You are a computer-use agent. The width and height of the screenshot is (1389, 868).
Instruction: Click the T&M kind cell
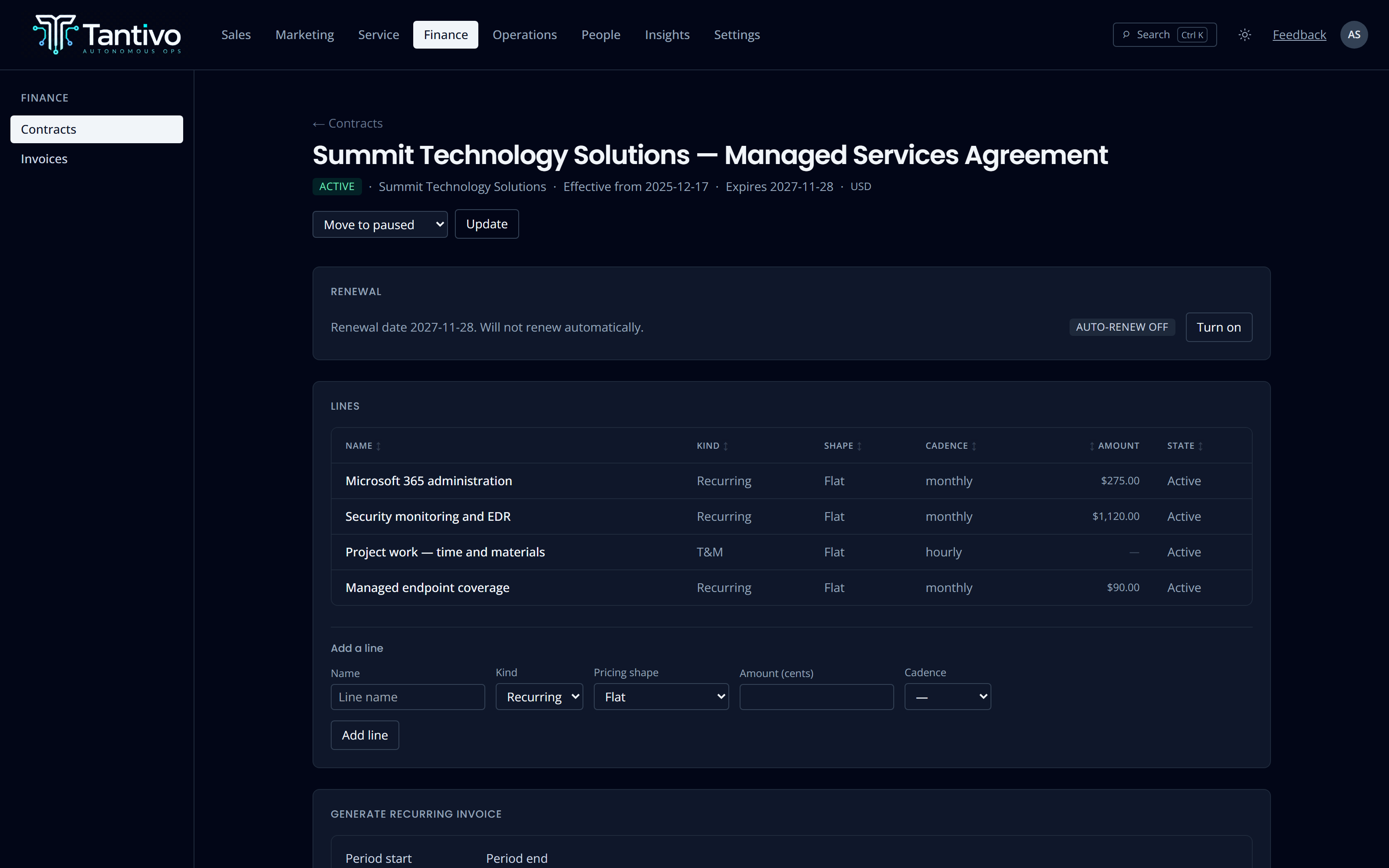pos(709,552)
